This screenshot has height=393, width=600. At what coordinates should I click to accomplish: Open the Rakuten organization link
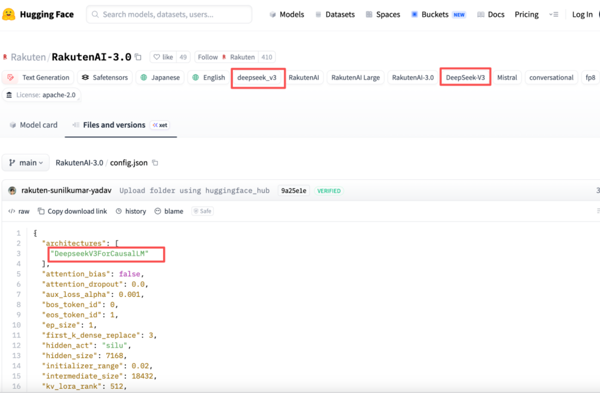click(28, 57)
